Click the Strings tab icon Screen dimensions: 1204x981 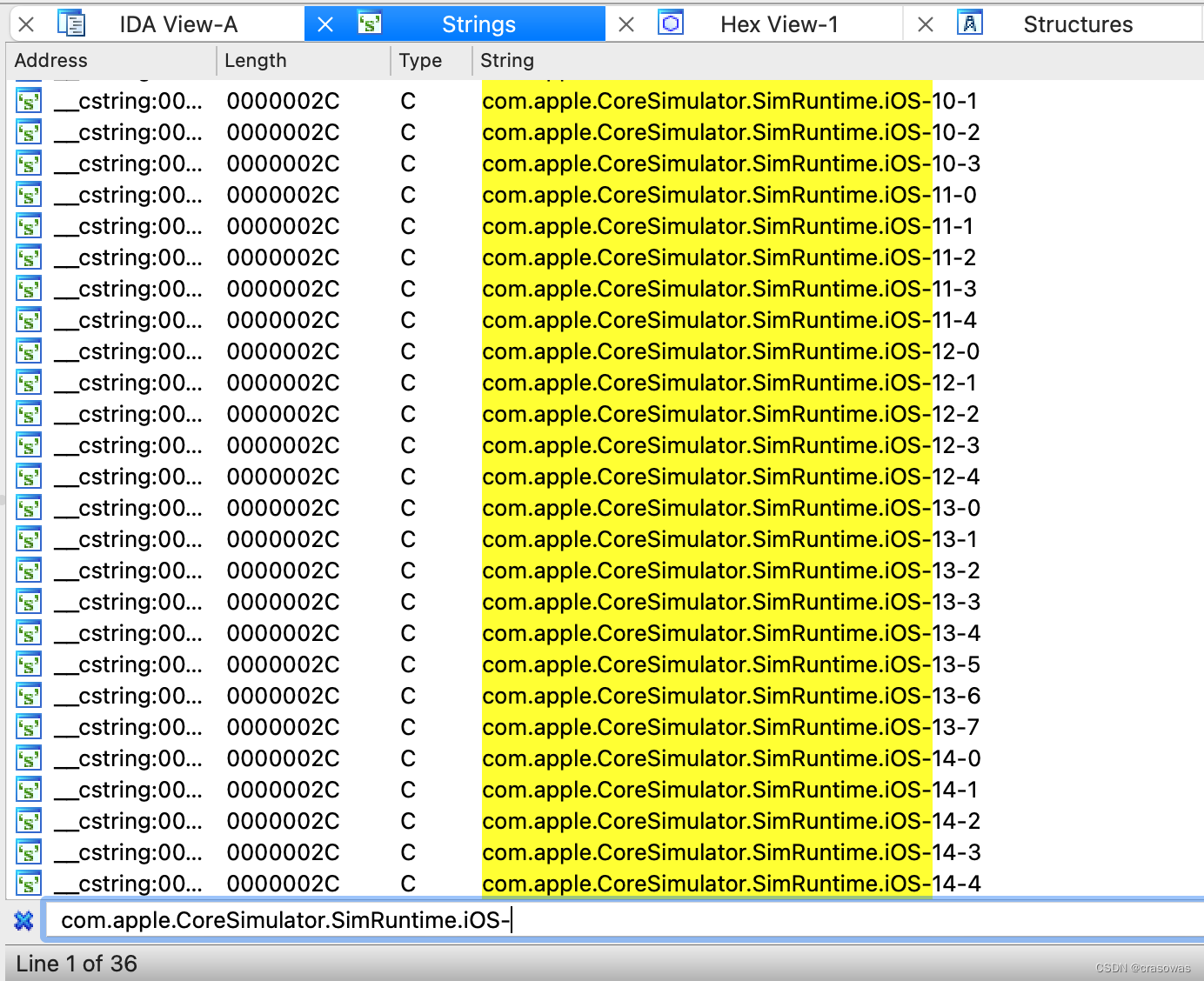point(370,23)
